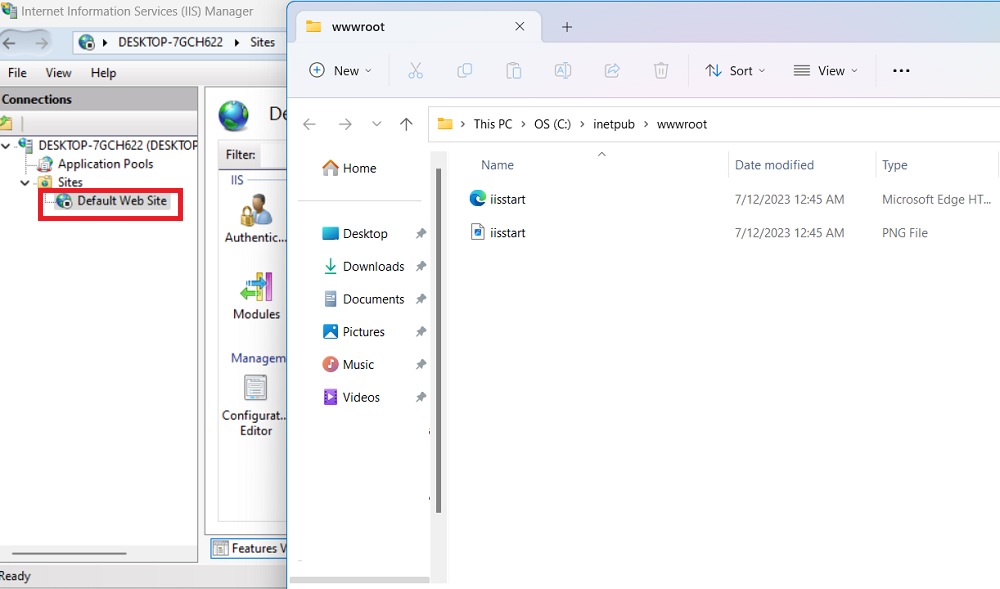1000x589 pixels.
Task: Copy files using the toolbar icon
Action: [x=464, y=70]
